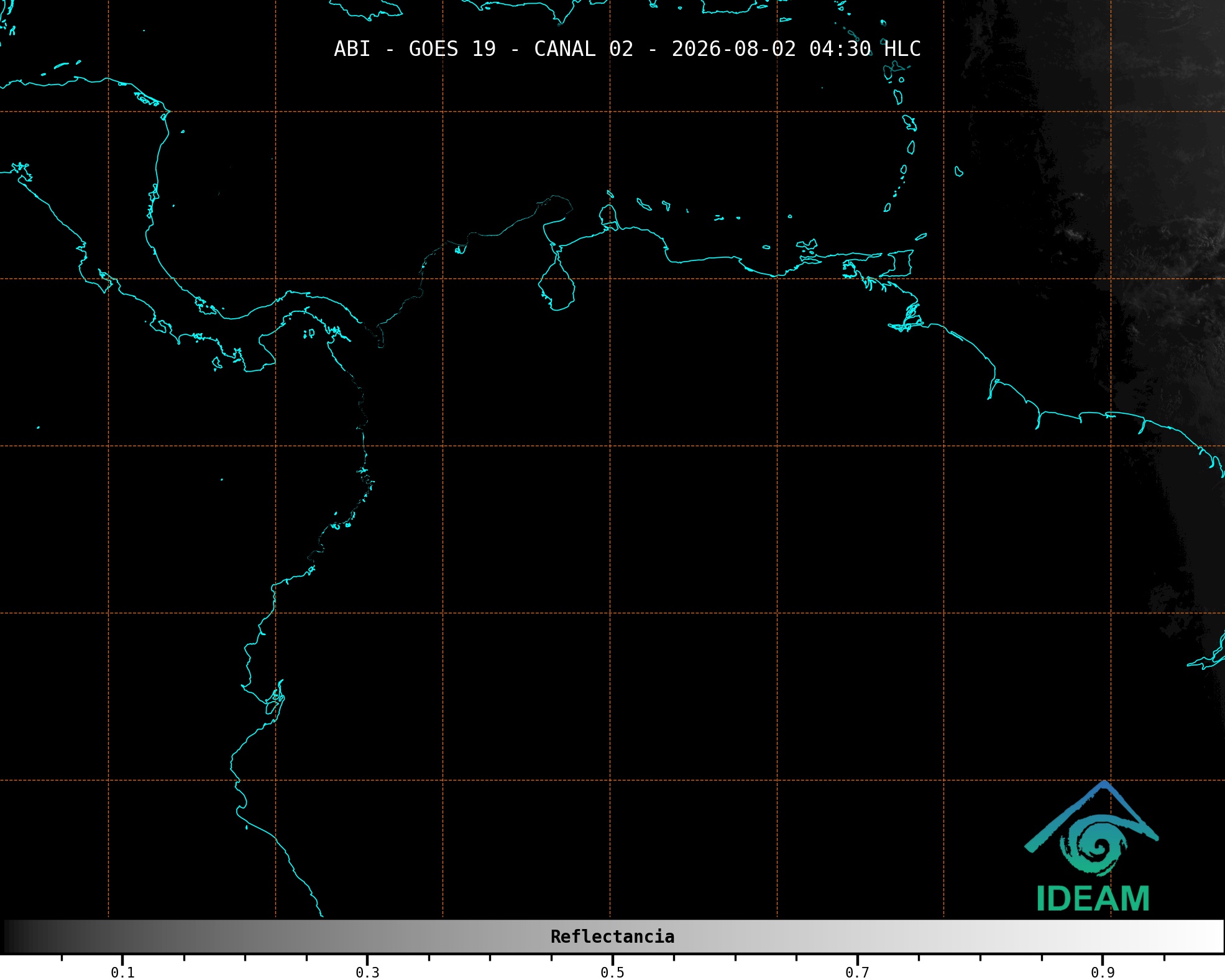
Task: Click the IDEAM logo
Action: 1091,846
